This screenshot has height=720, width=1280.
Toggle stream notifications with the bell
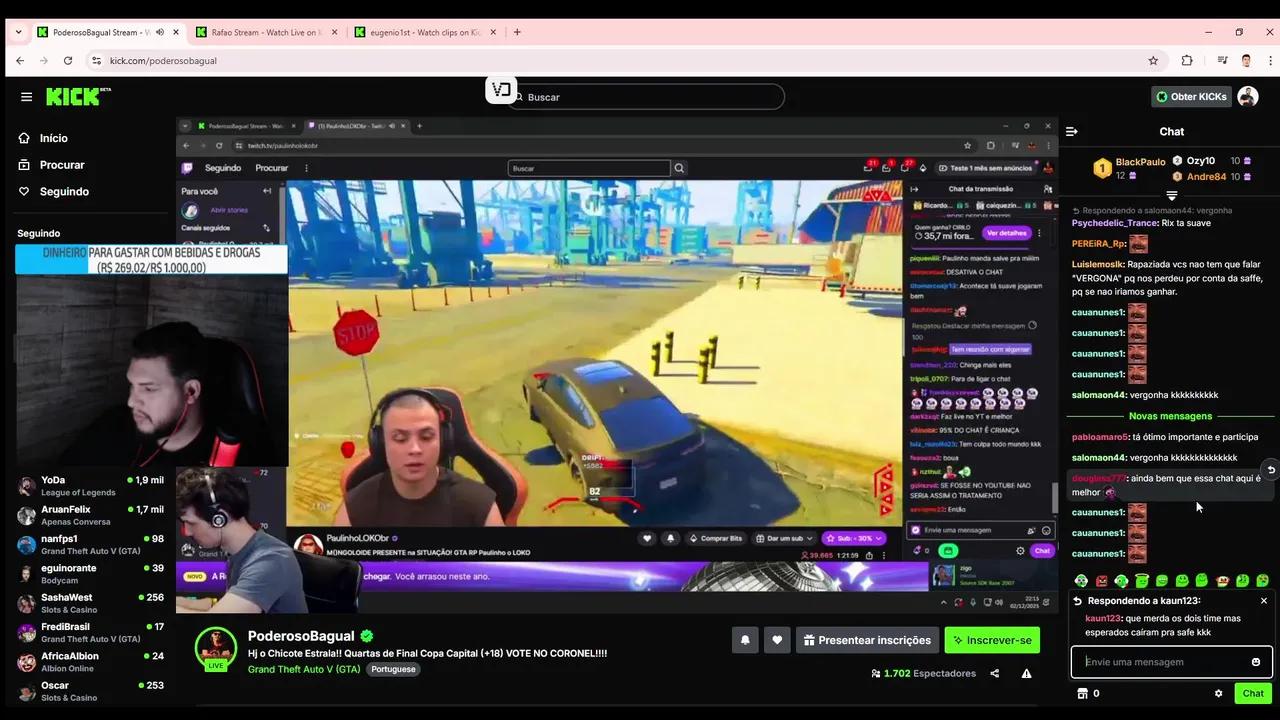click(x=744, y=639)
